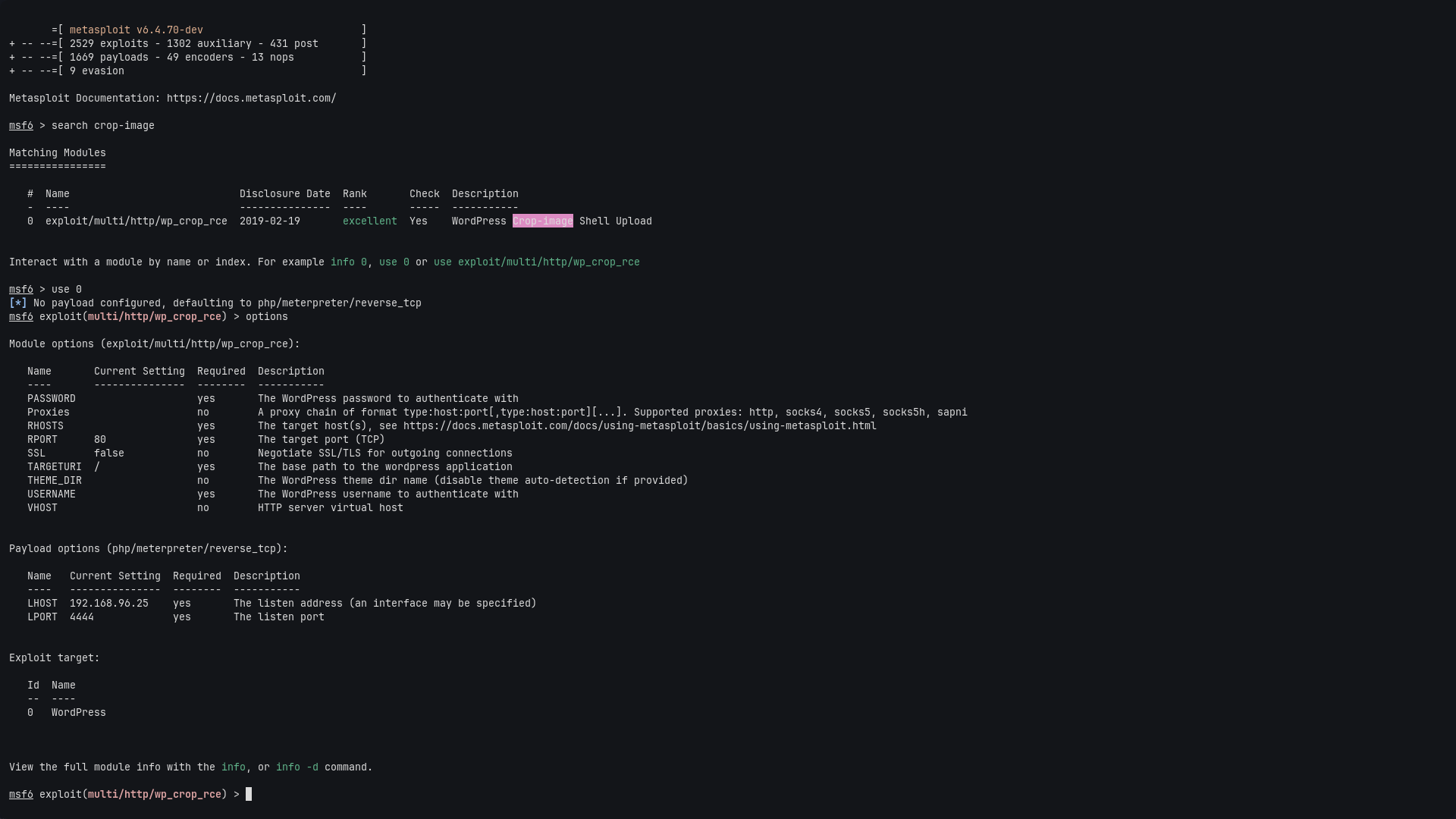Click the LHOST value 192.168.96.25

[108, 604]
